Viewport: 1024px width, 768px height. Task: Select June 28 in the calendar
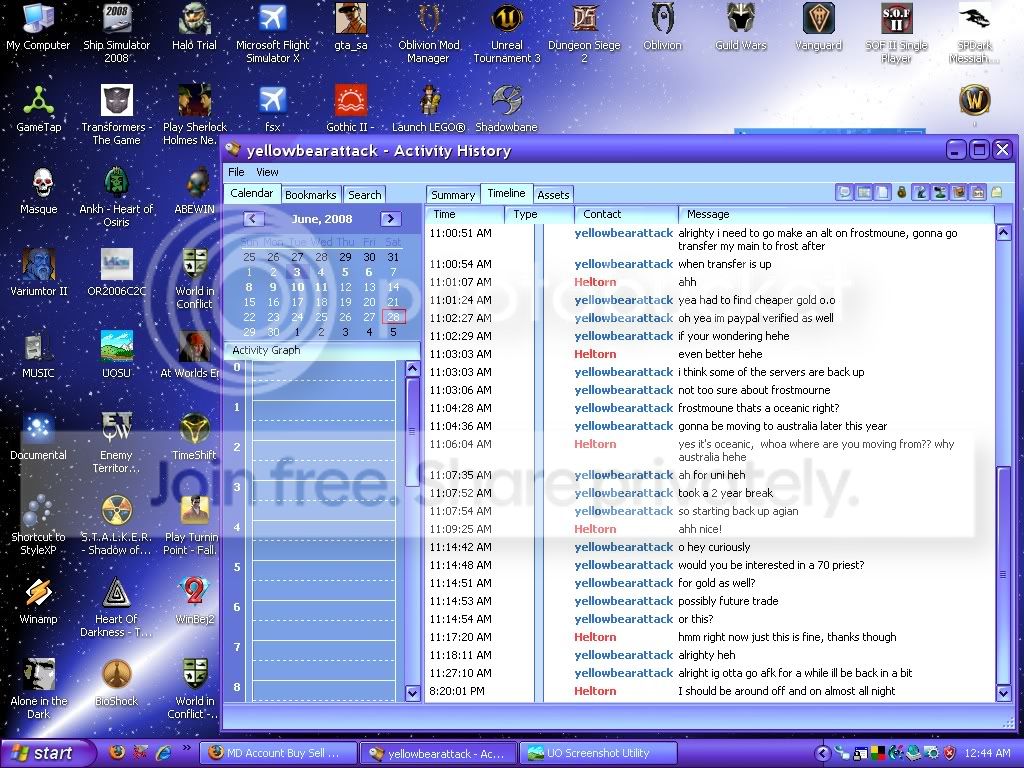point(393,317)
